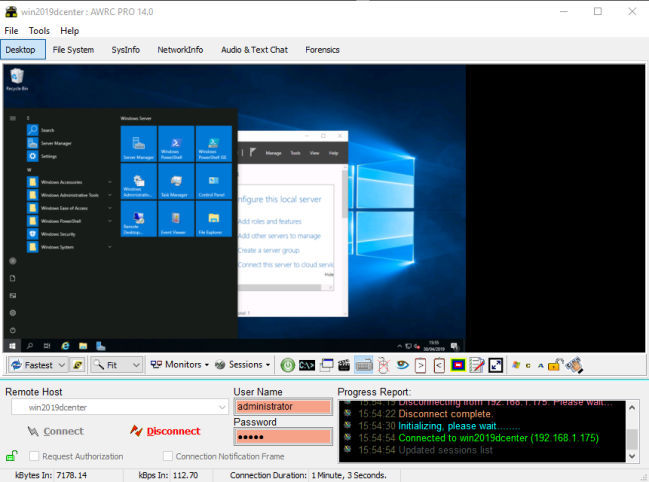Click the Internet Explorer icon on remote taskbar
The image size is (649, 482).
pyautogui.click(x=65, y=345)
